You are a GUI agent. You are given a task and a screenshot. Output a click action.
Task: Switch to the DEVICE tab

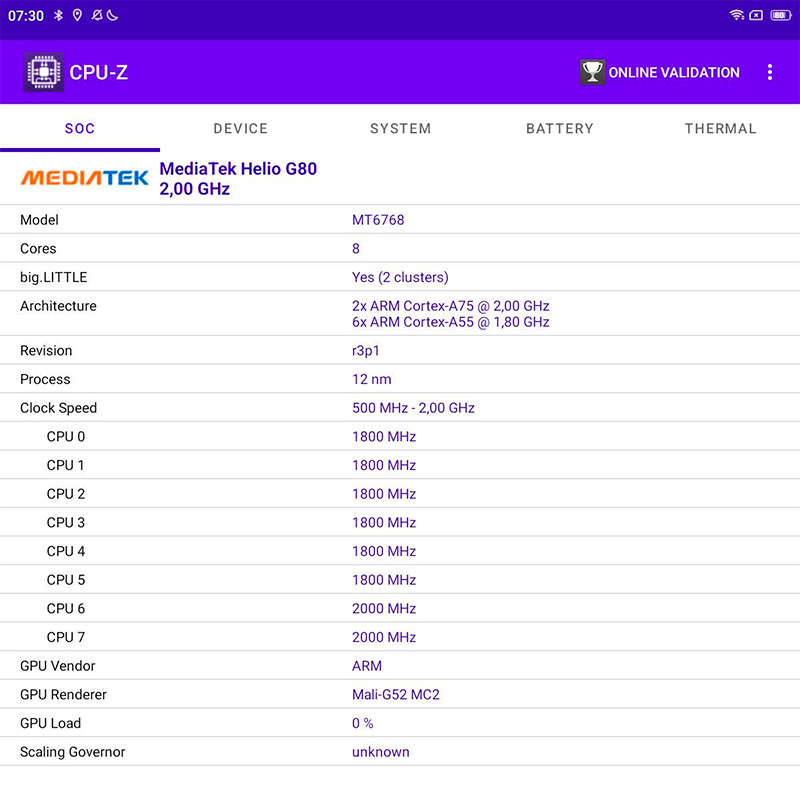(x=240, y=128)
